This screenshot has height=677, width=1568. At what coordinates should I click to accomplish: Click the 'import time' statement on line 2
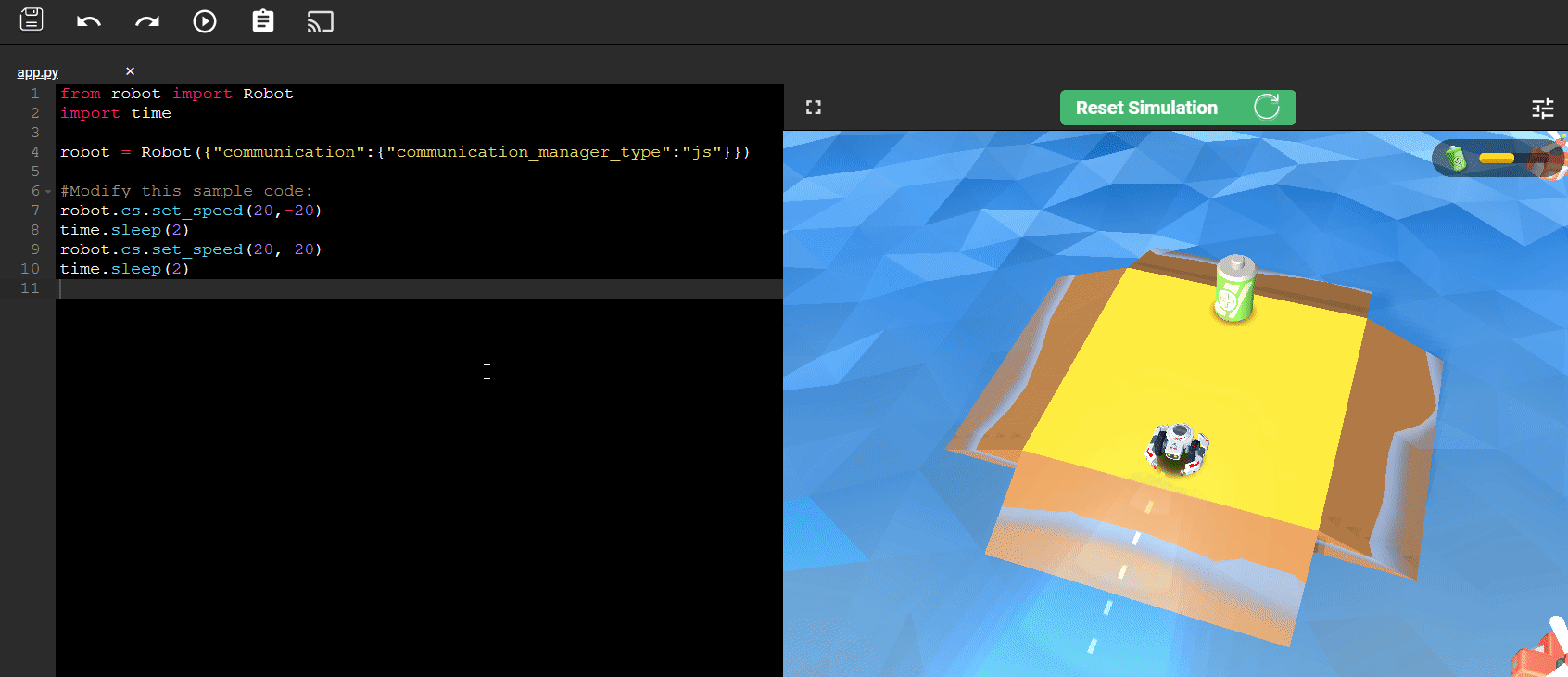116,113
